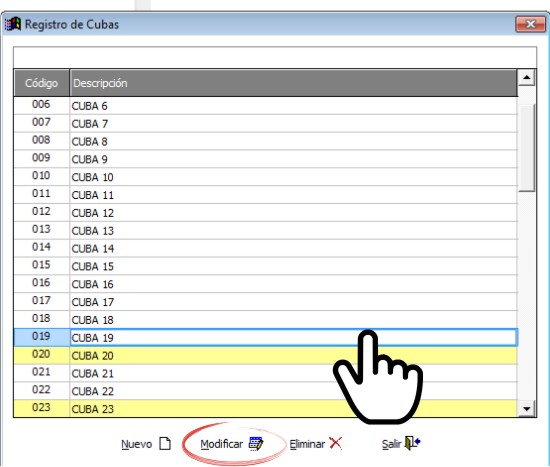Click the vertical scrollbar thumb
550x467 pixels.
tap(526, 147)
